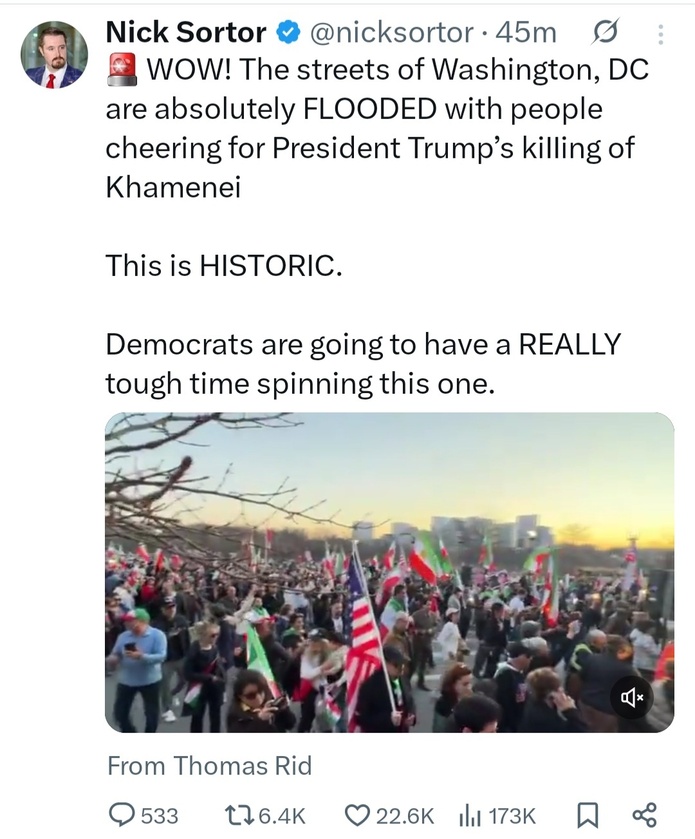
Task: Click the Nick Sortor display name
Action: (186, 33)
